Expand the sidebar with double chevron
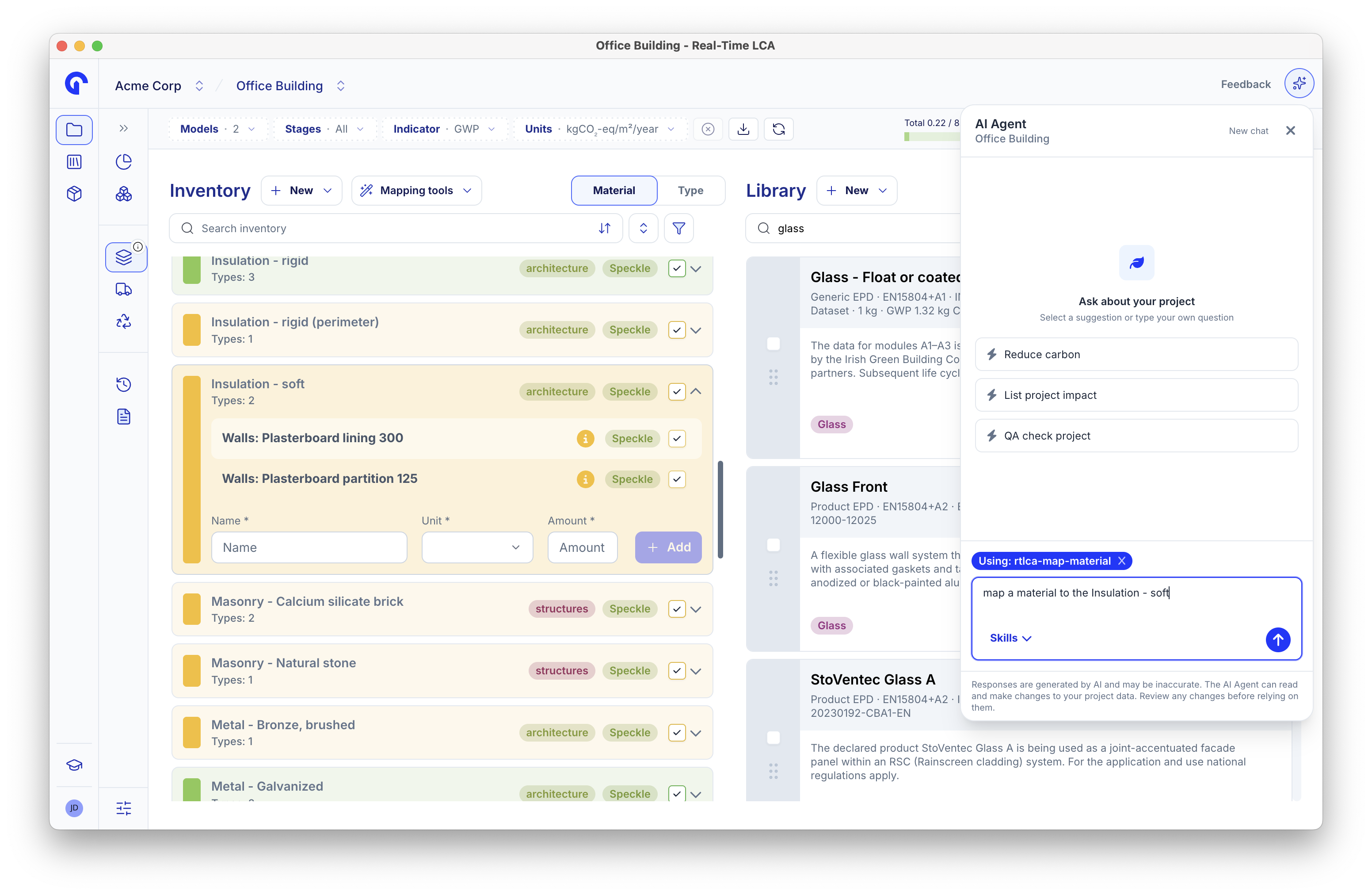 123,128
